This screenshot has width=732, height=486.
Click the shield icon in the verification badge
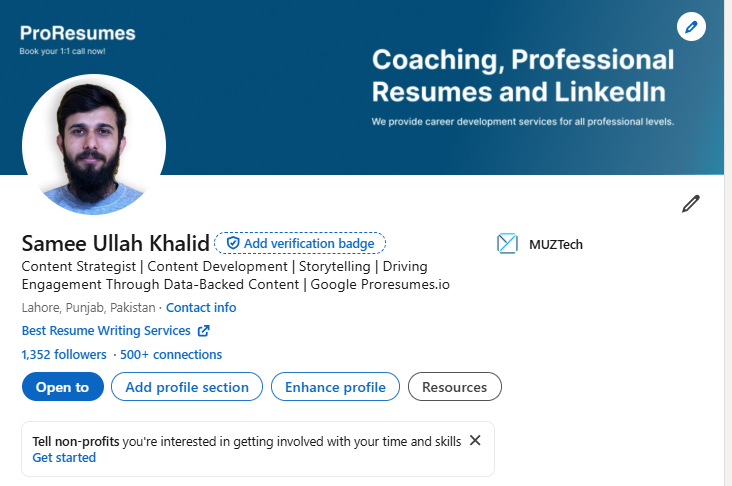coord(232,243)
